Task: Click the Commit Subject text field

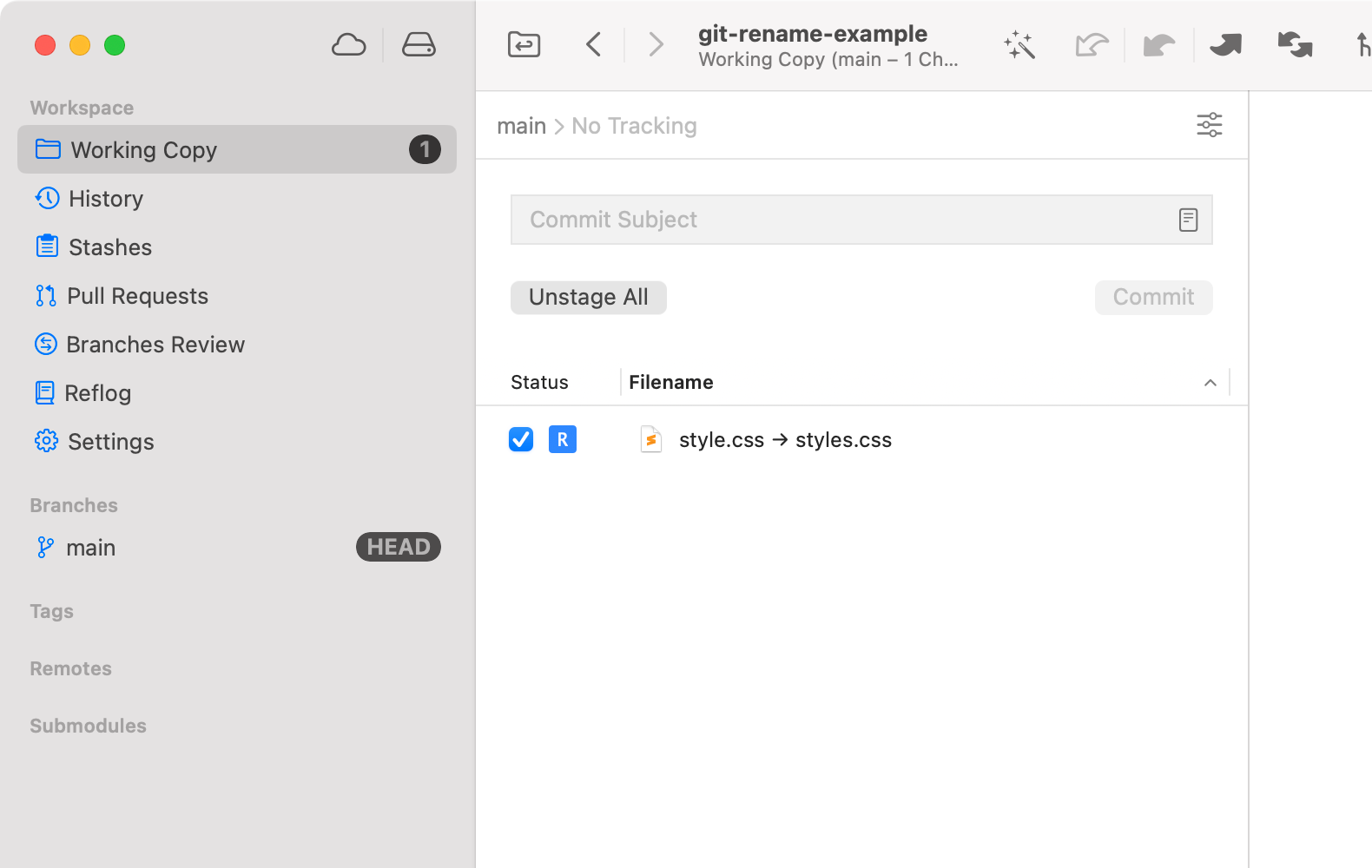Action: point(842,220)
